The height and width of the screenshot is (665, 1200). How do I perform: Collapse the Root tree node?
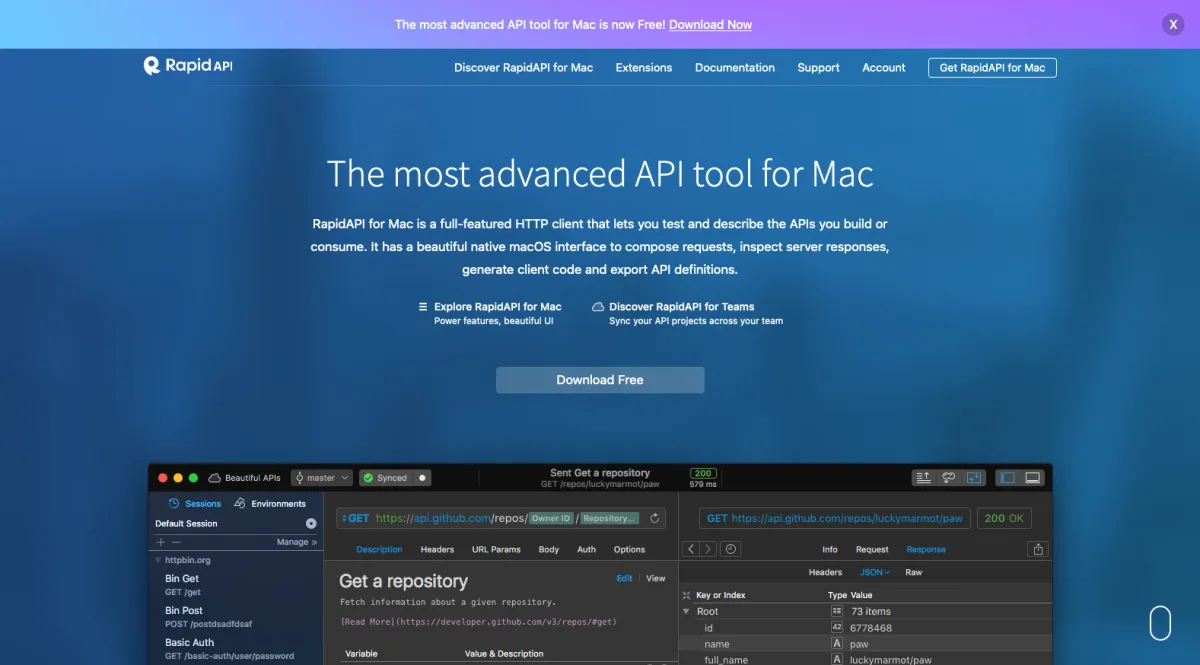(686, 611)
